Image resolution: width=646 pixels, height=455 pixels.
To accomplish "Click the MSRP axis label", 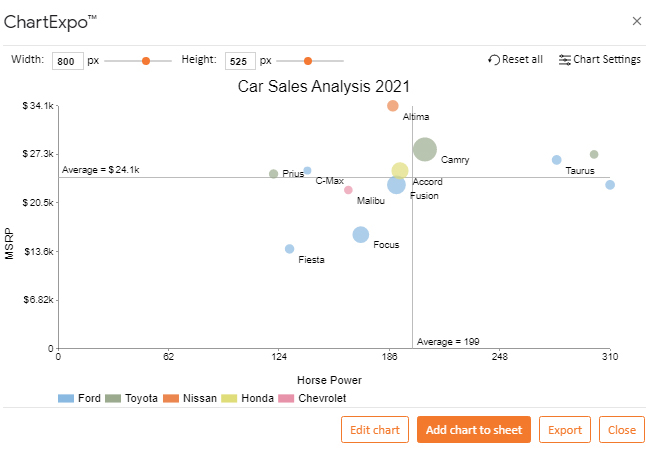I will [9, 244].
